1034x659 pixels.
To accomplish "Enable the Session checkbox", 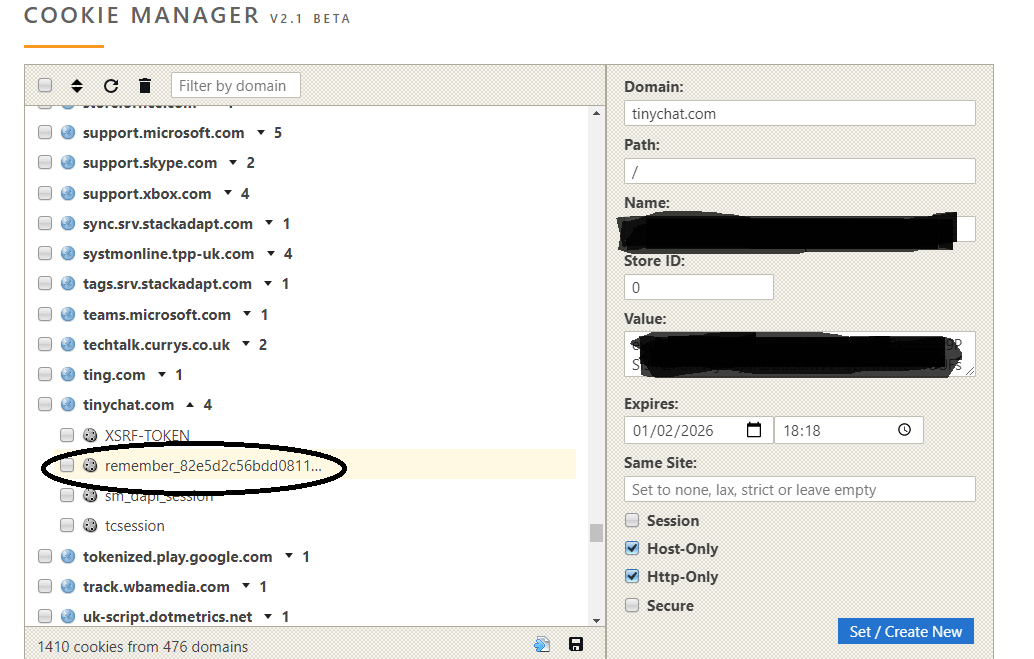I will [x=632, y=520].
